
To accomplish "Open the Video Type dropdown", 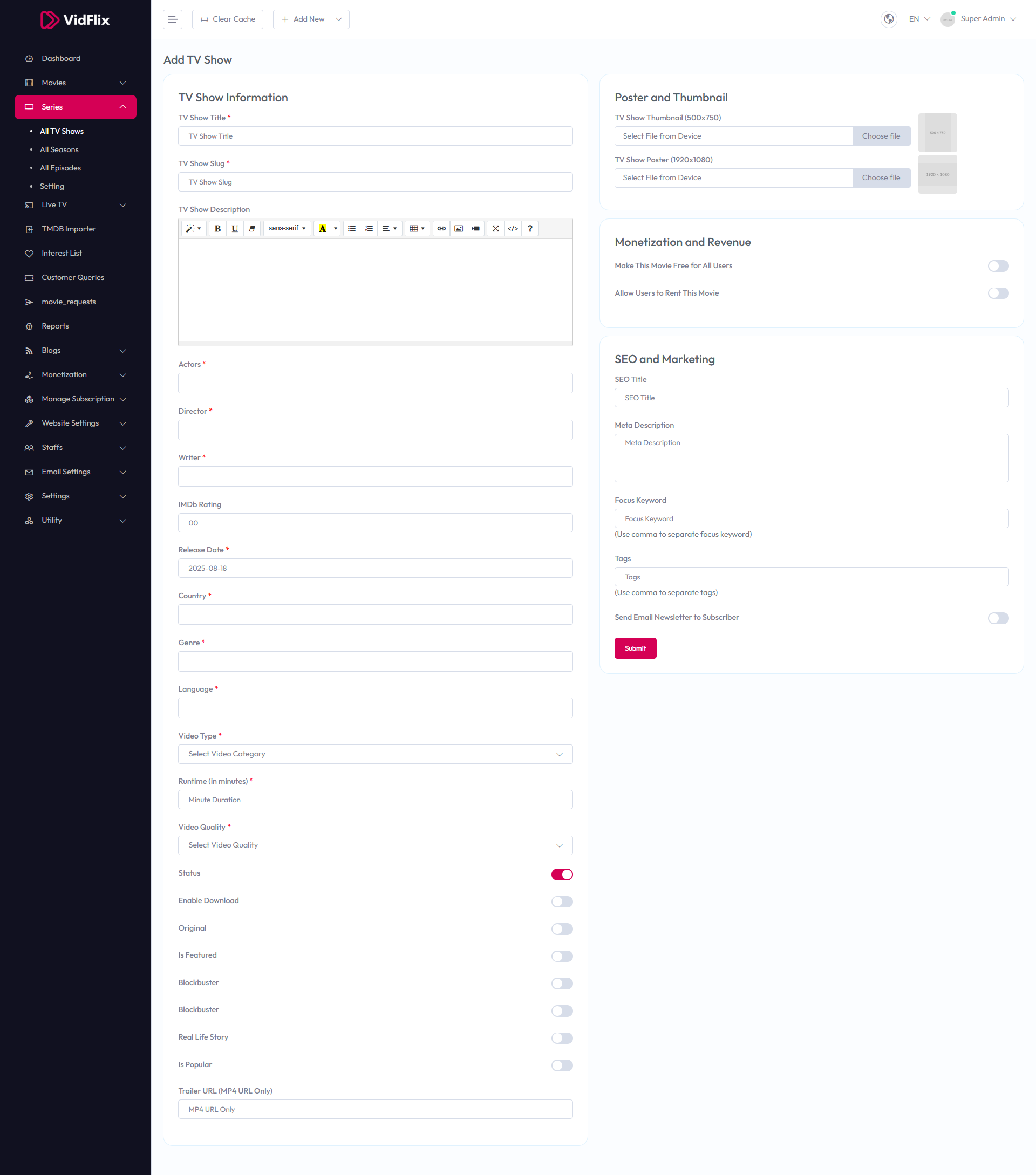I will pyautogui.click(x=375, y=754).
